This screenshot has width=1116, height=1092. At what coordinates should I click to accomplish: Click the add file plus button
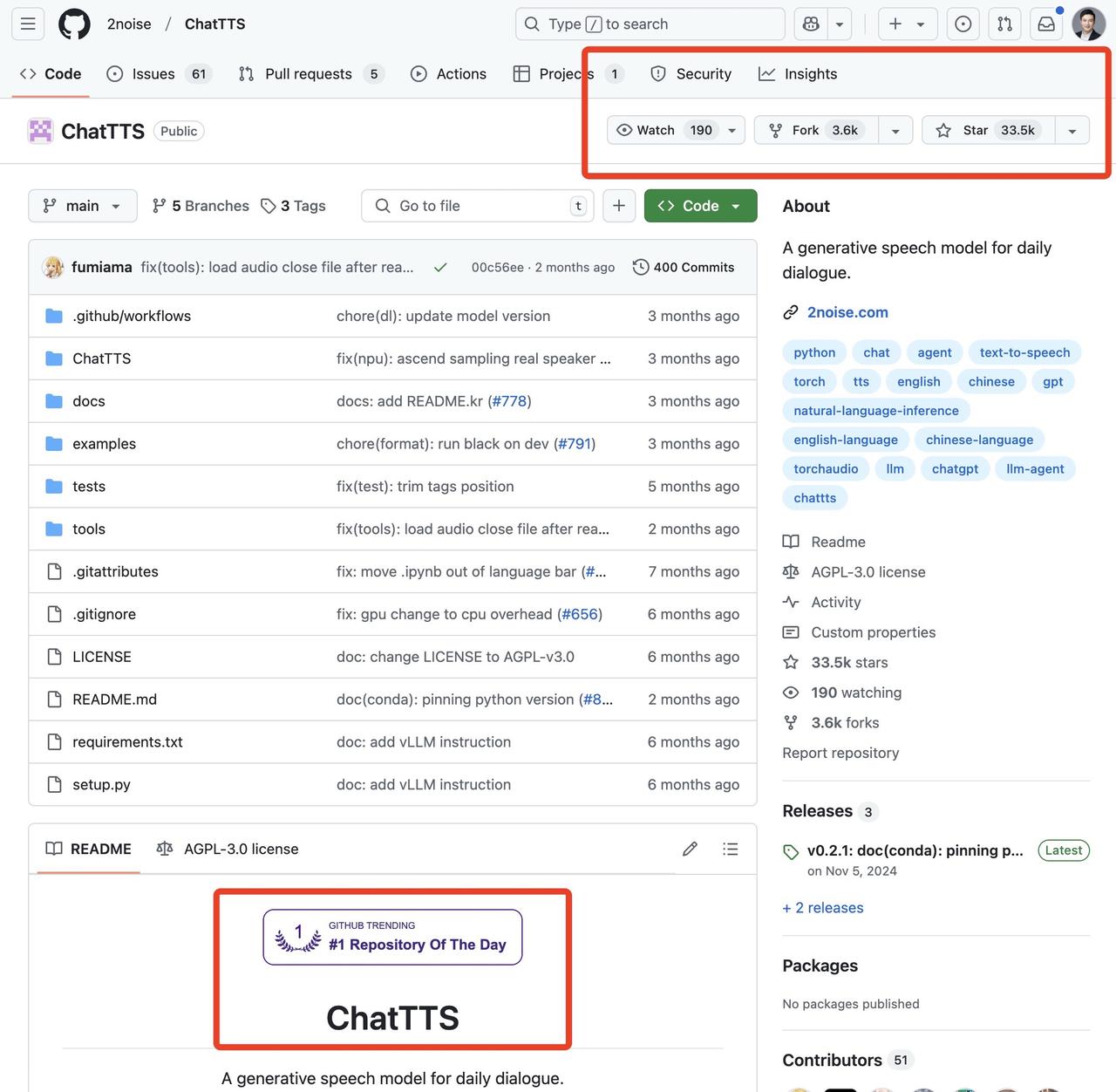coord(619,206)
